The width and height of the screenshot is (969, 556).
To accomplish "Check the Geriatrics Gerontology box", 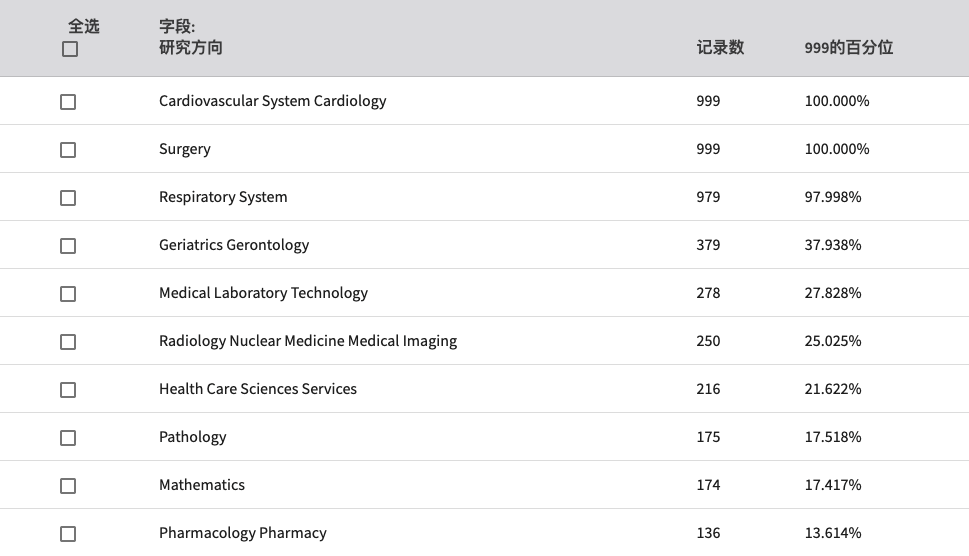I will coord(68,246).
